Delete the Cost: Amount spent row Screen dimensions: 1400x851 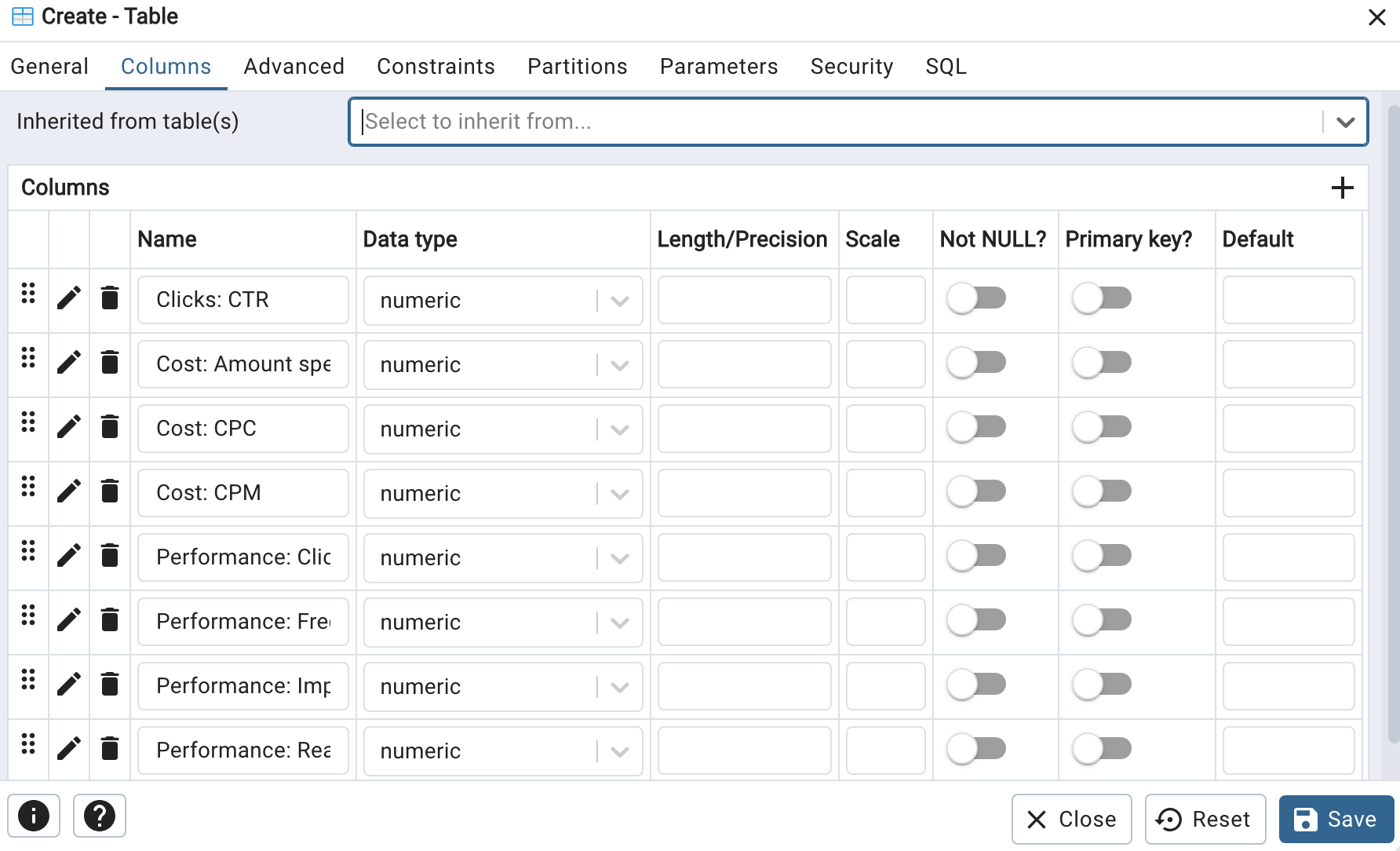pos(110,363)
